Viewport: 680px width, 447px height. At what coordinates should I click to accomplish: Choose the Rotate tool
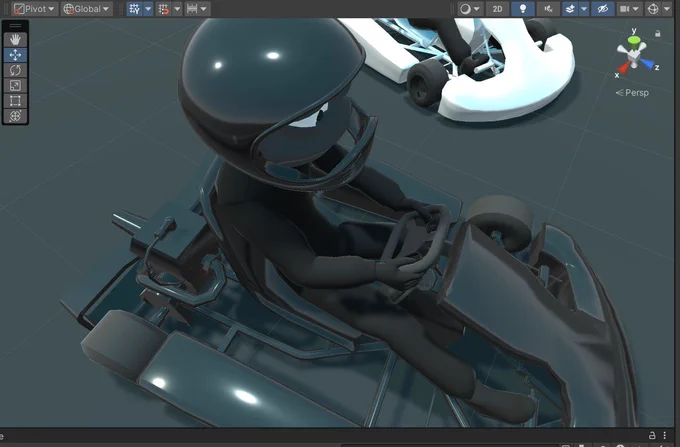coord(15,70)
